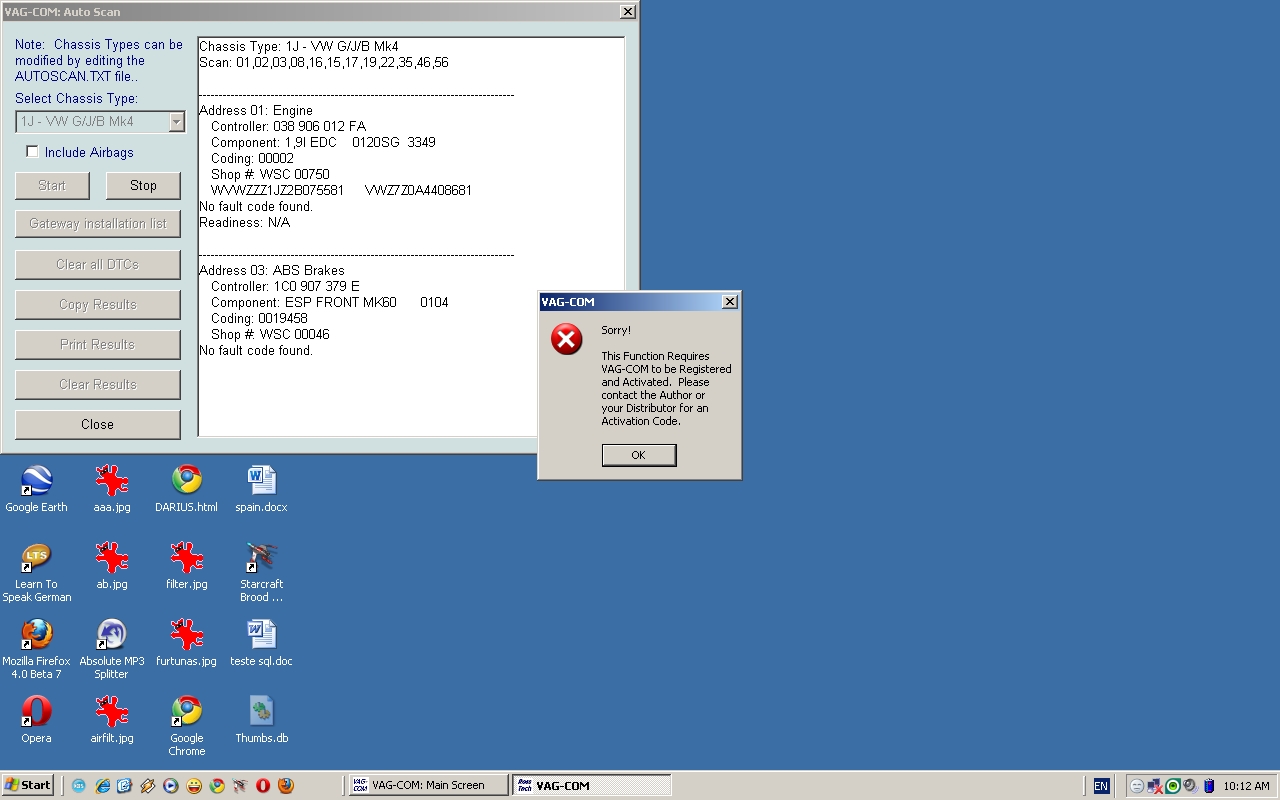
Task: Open aaa.jpg file on desktop
Action: pos(112,489)
